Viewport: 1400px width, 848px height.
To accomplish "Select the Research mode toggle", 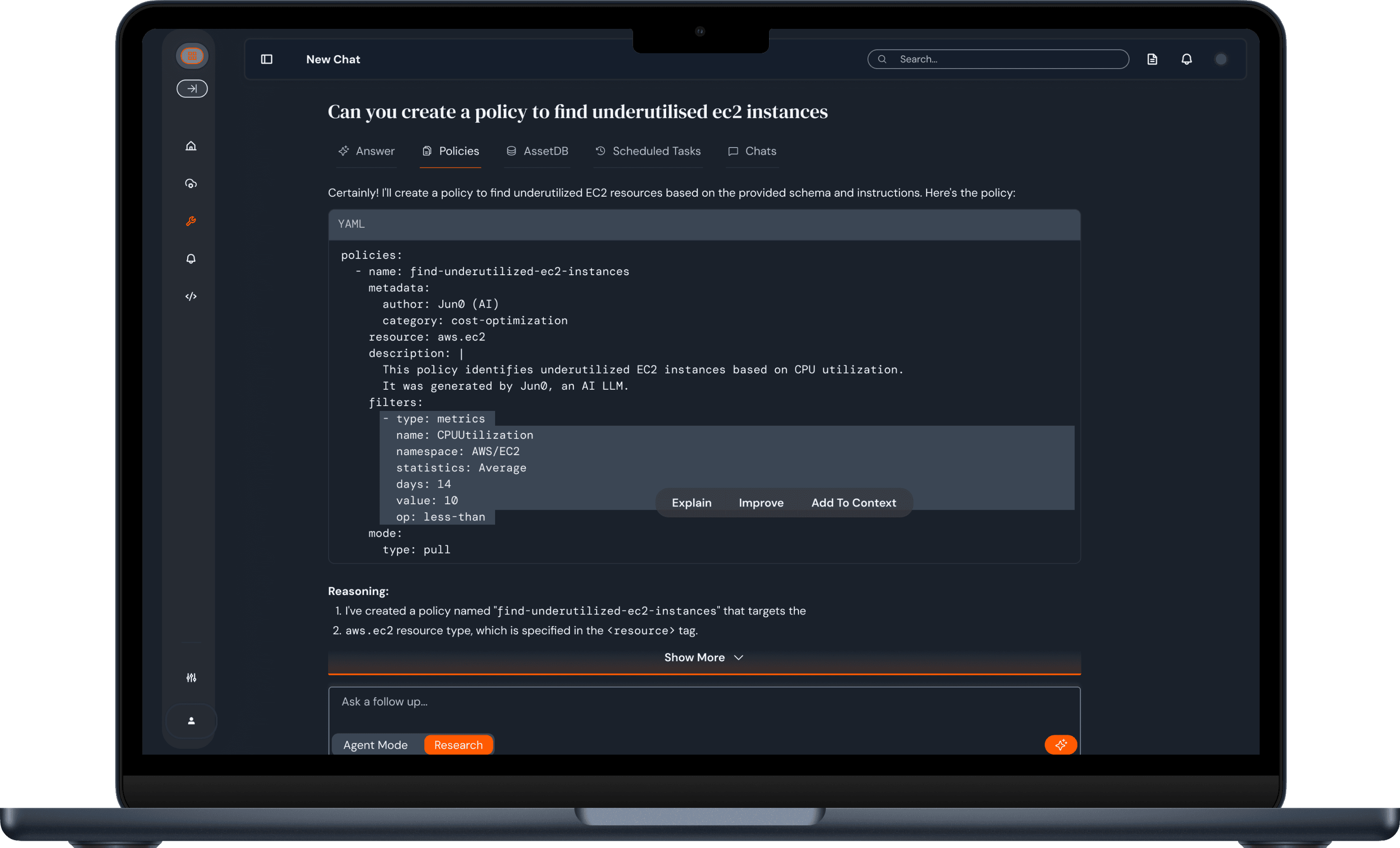I will 458,745.
